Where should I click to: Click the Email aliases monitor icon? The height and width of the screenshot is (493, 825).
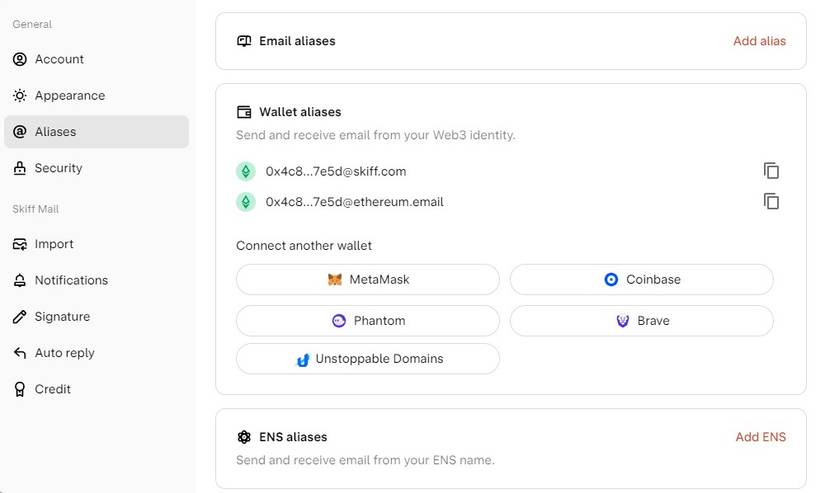point(244,41)
